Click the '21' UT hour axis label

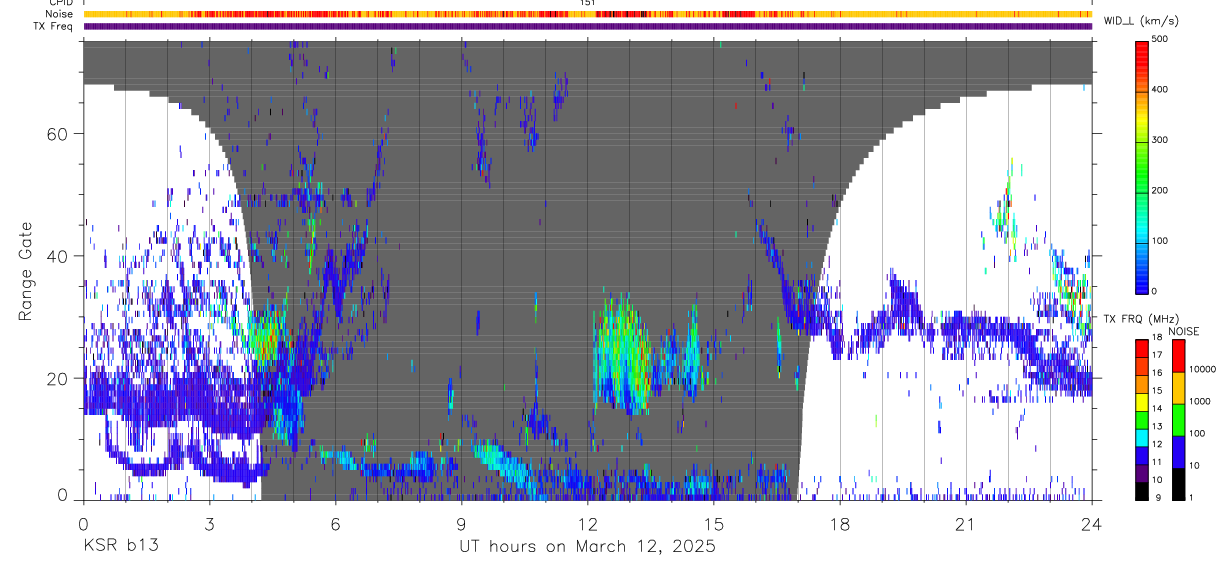click(x=965, y=523)
